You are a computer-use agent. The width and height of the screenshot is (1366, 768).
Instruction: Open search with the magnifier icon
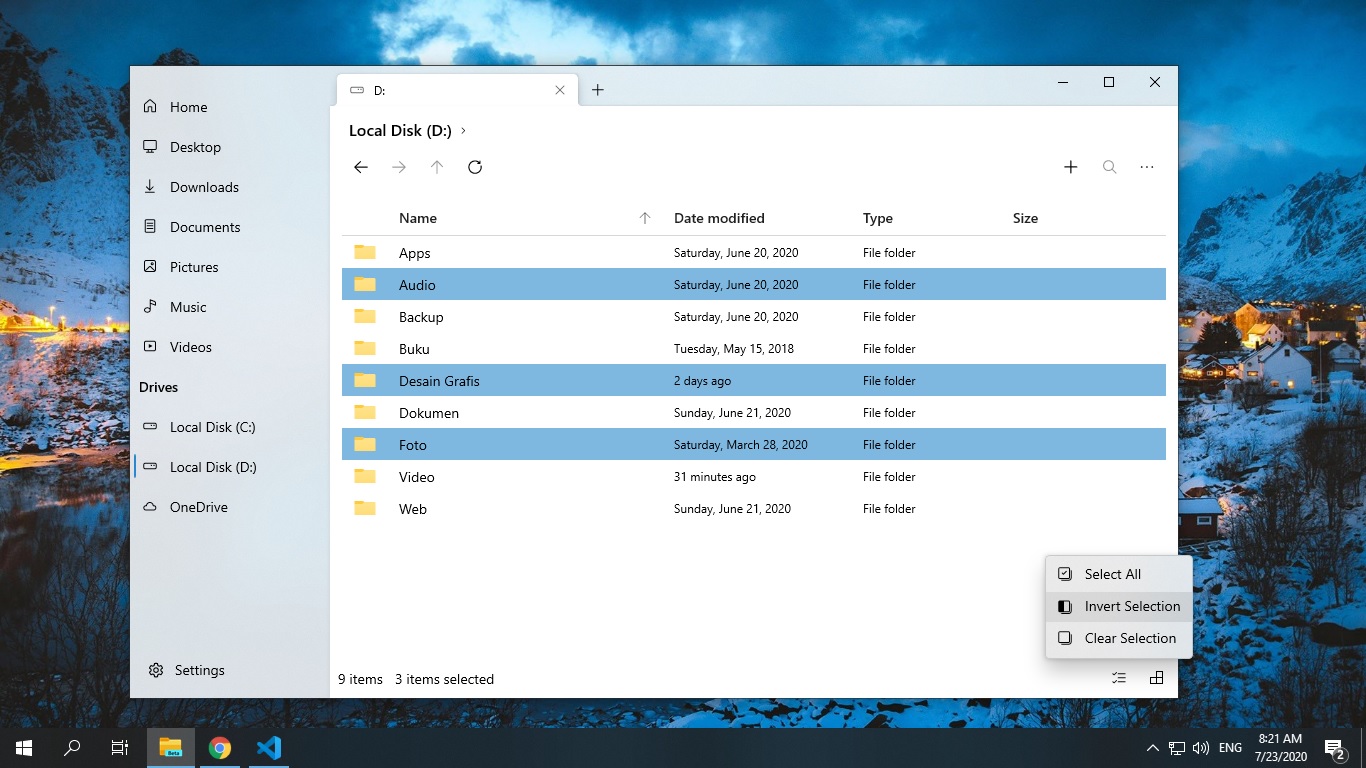(1109, 167)
